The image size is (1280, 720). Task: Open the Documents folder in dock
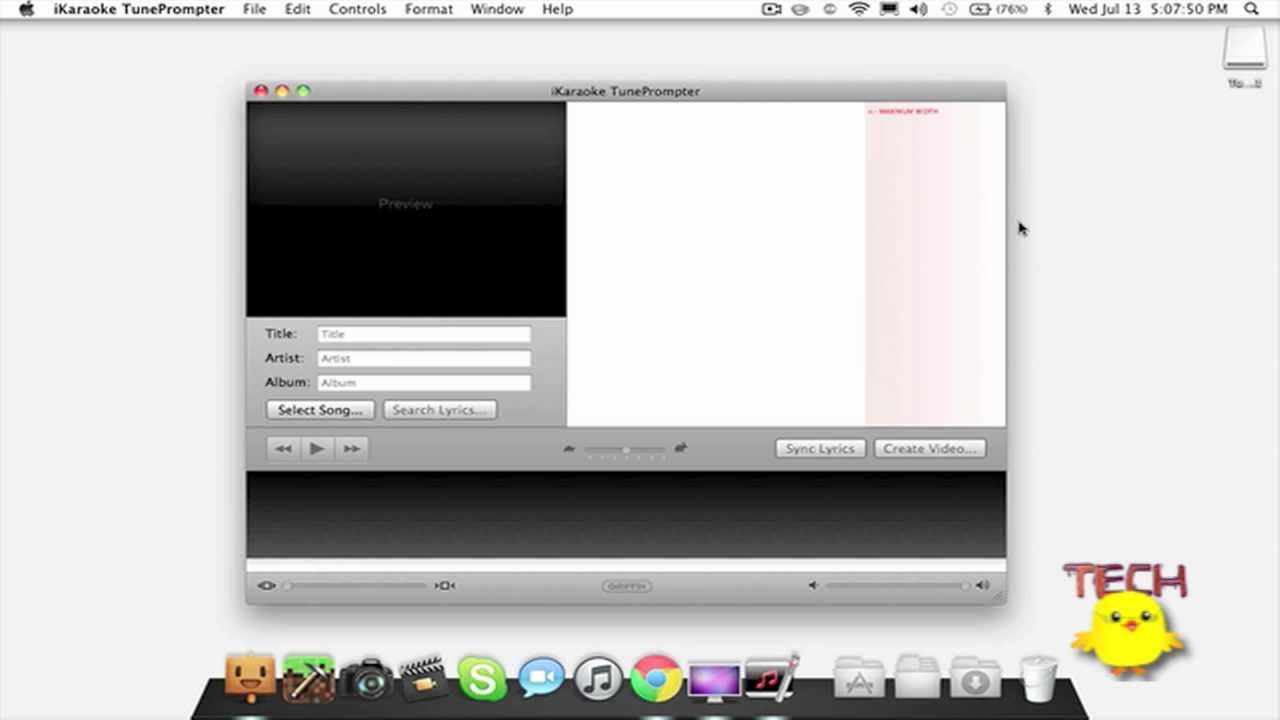point(916,678)
